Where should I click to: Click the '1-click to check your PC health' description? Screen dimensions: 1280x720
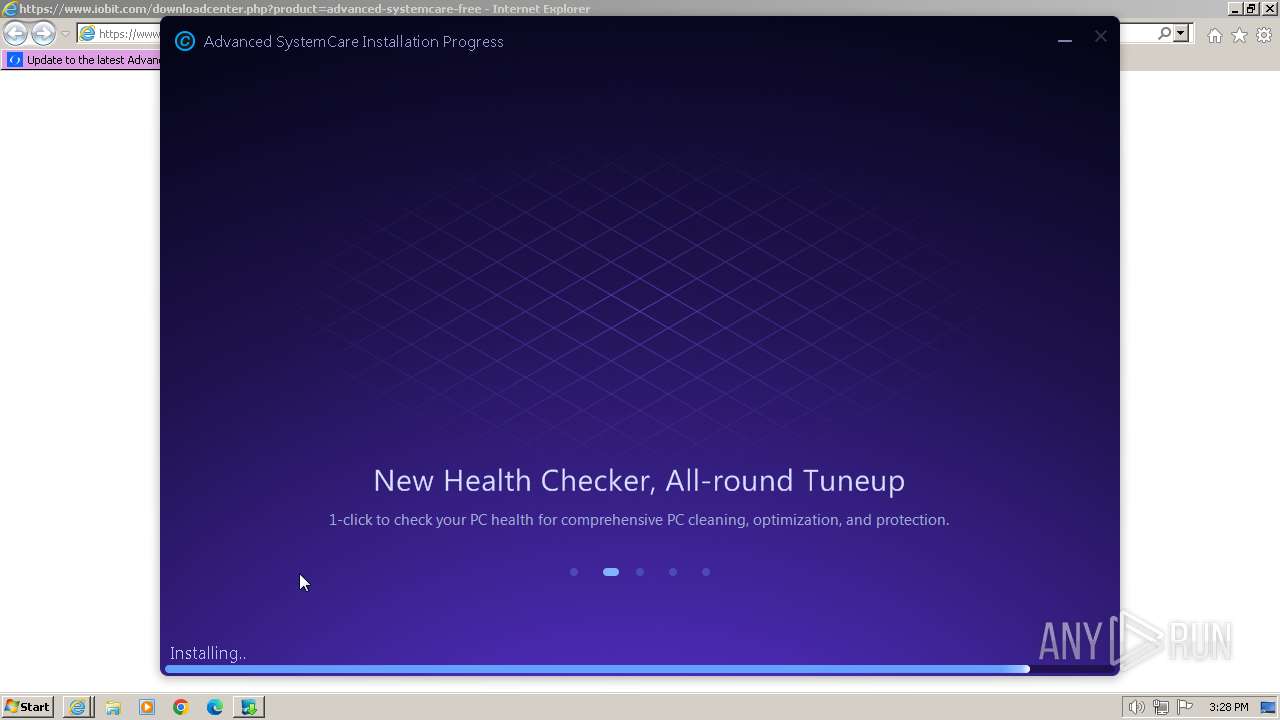pyautogui.click(x=639, y=520)
